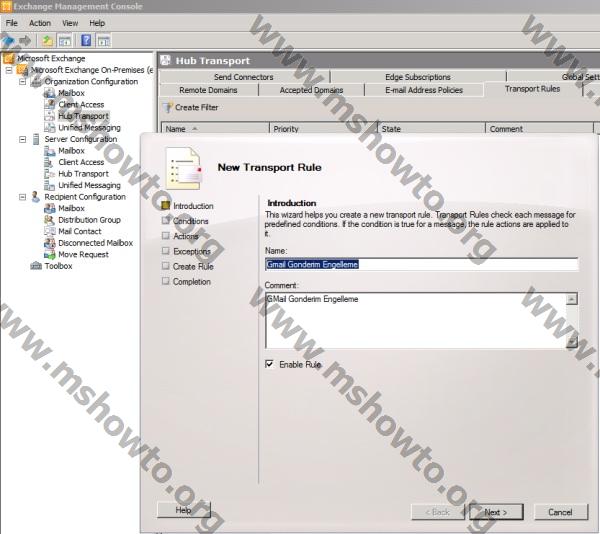Switch to E-mail Address Policies tab
Image resolution: width=600 pixels, height=534 pixels.
click(x=424, y=90)
